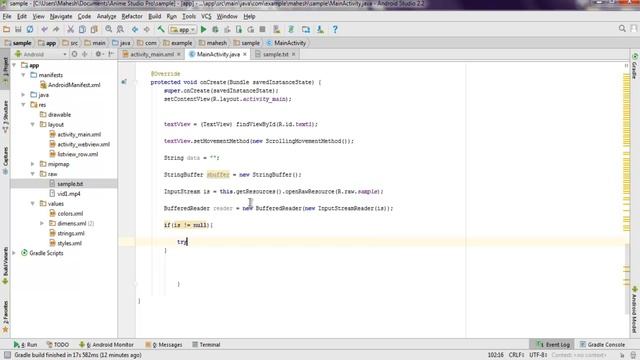Screen dimensions: 640x360
Task: Open the View menu
Action: (38, 16)
